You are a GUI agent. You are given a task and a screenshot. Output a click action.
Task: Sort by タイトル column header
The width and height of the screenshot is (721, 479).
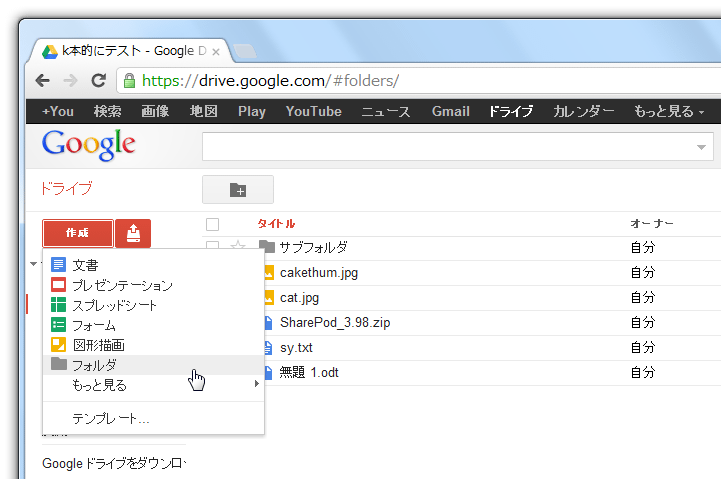[x=276, y=224]
